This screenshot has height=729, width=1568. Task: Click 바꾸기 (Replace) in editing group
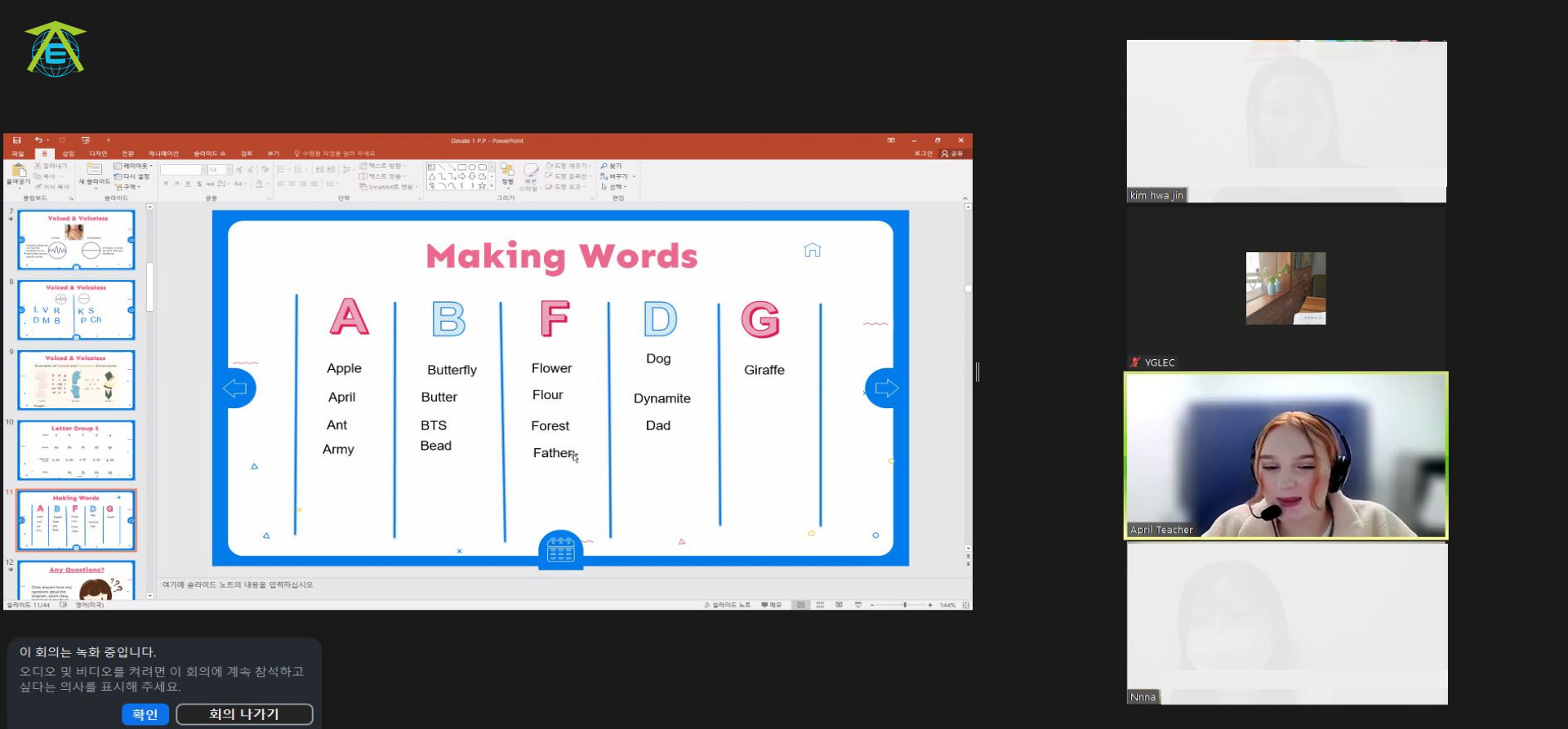click(x=618, y=176)
